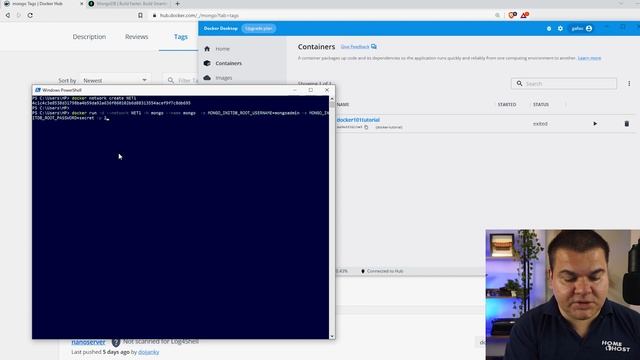Focus the Containers search field
The image size is (640, 360).
pyautogui.click(x=564, y=84)
